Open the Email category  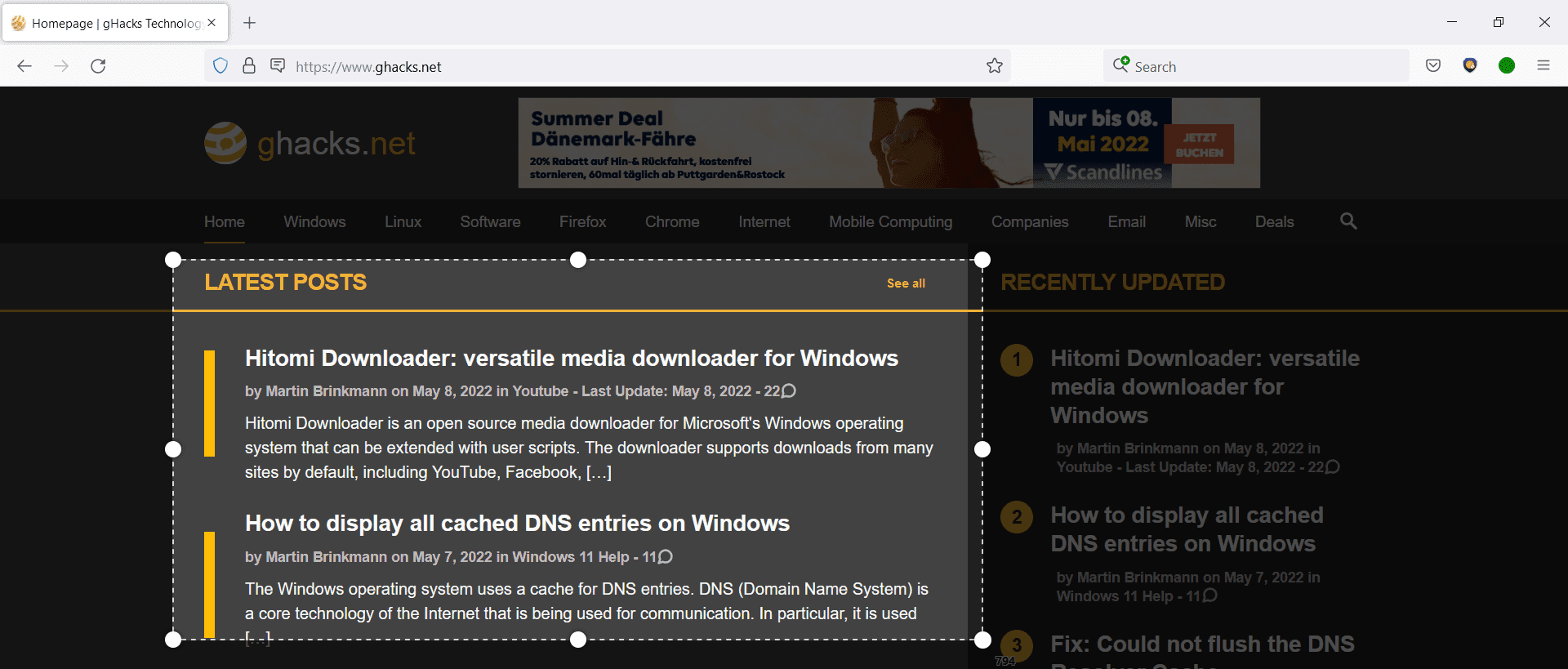[1127, 222]
